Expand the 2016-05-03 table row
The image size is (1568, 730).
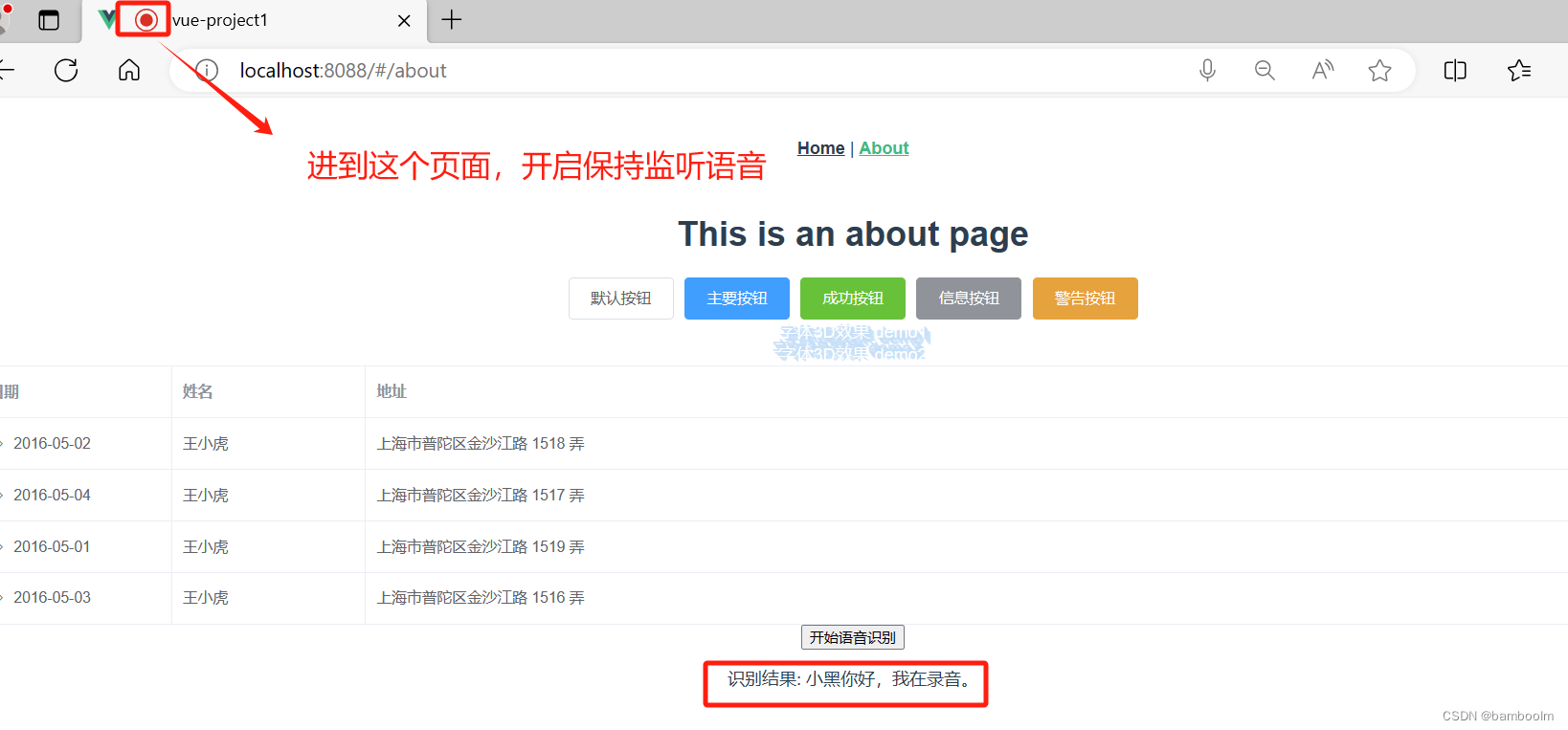[2, 598]
